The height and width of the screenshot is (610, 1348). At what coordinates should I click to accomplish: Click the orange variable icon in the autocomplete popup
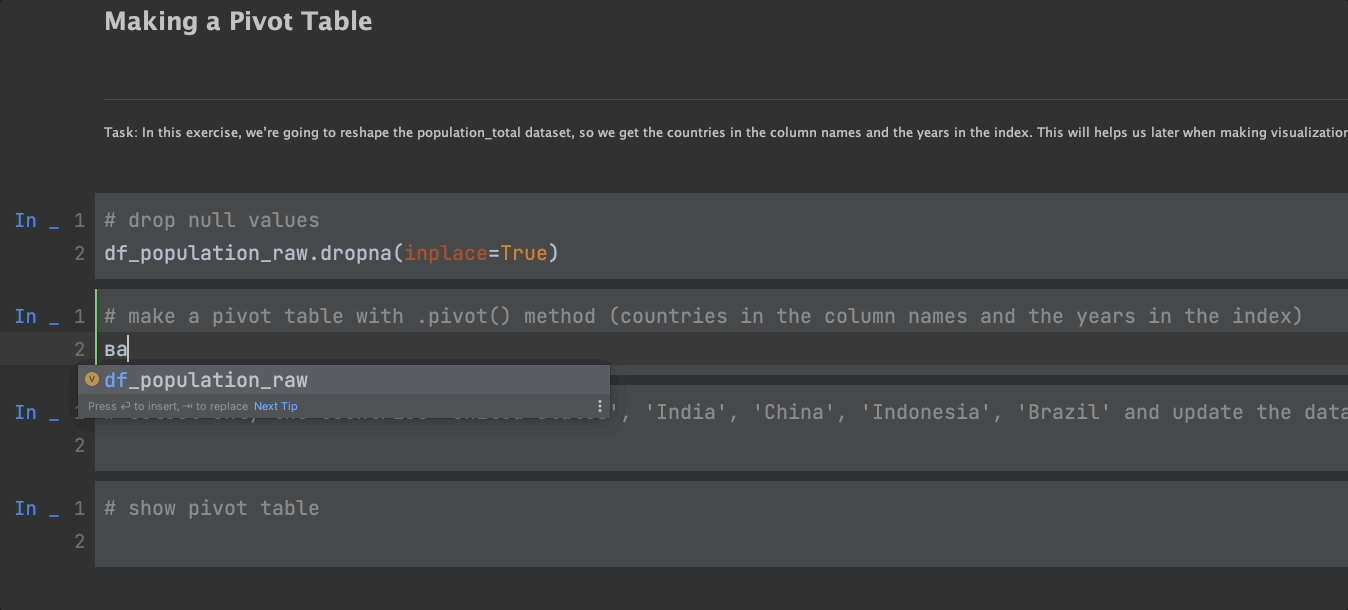tap(92, 380)
